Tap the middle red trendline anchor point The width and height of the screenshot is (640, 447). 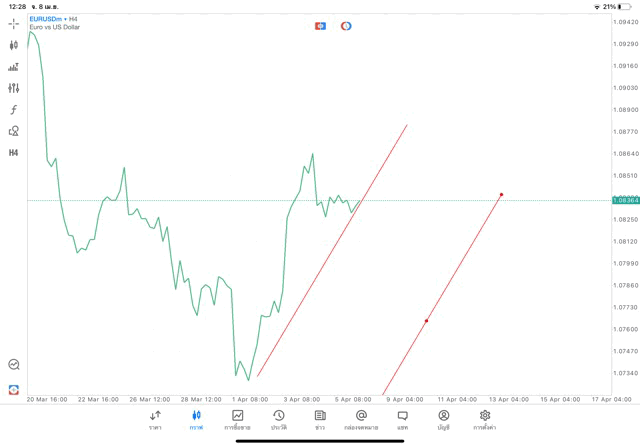[x=427, y=321]
